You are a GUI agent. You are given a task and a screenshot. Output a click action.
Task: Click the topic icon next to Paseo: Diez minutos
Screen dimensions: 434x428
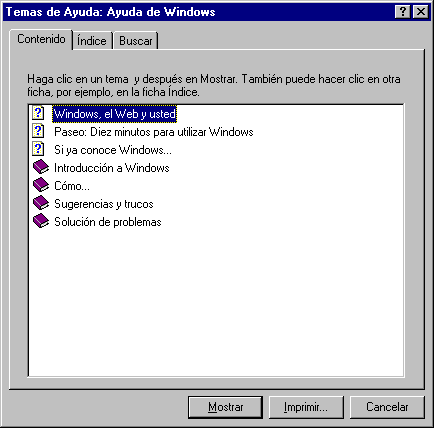(x=38, y=131)
